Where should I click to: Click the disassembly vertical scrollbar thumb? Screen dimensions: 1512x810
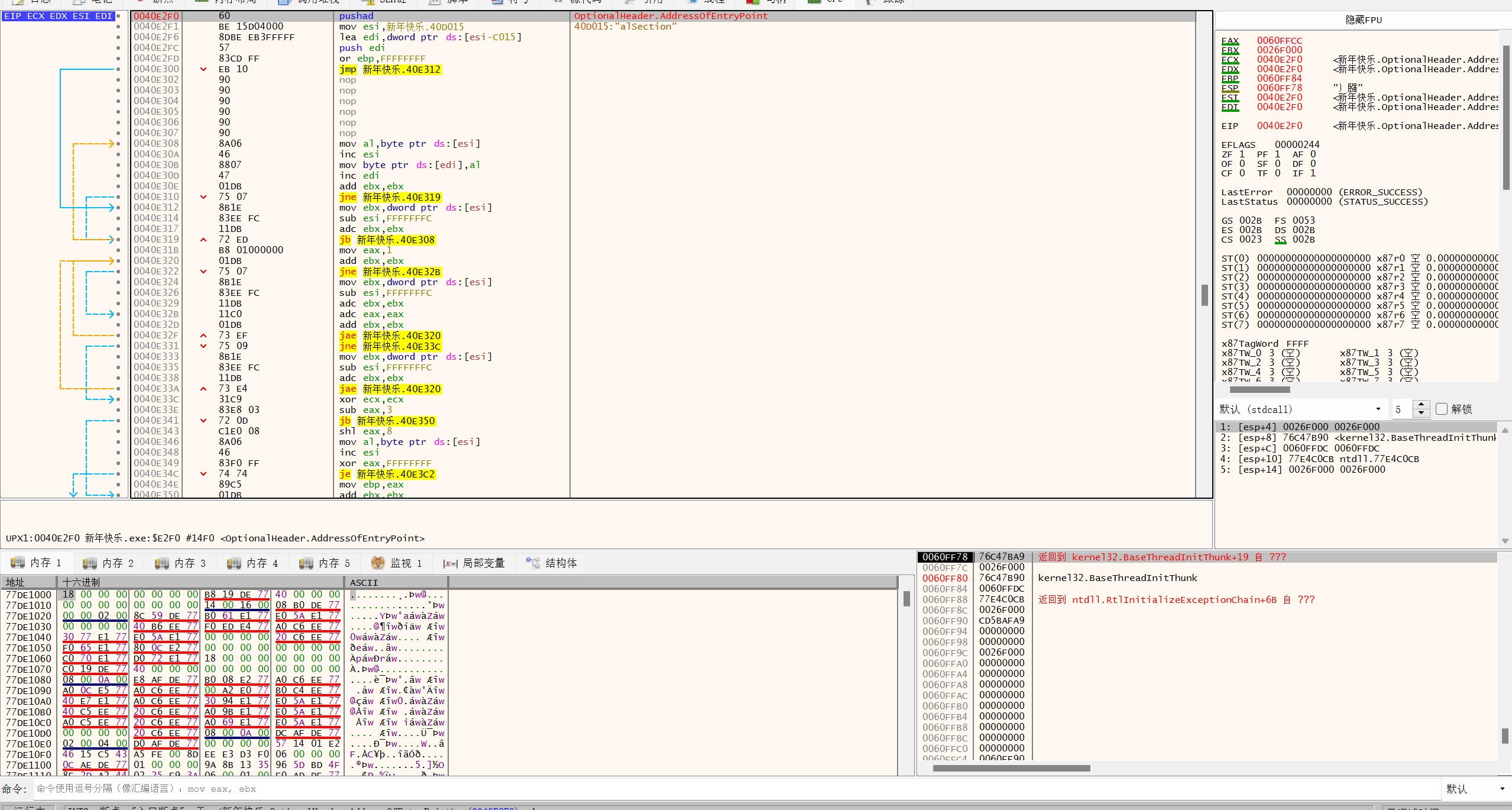pyautogui.click(x=1205, y=295)
